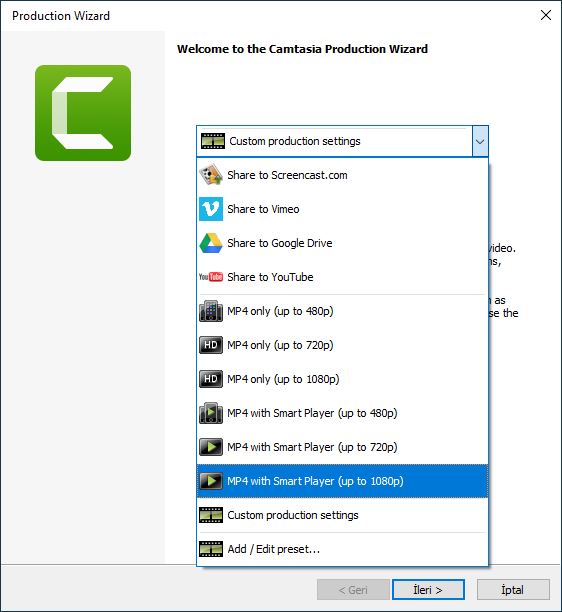Click the Smart Player 480p devices icon

(211, 413)
